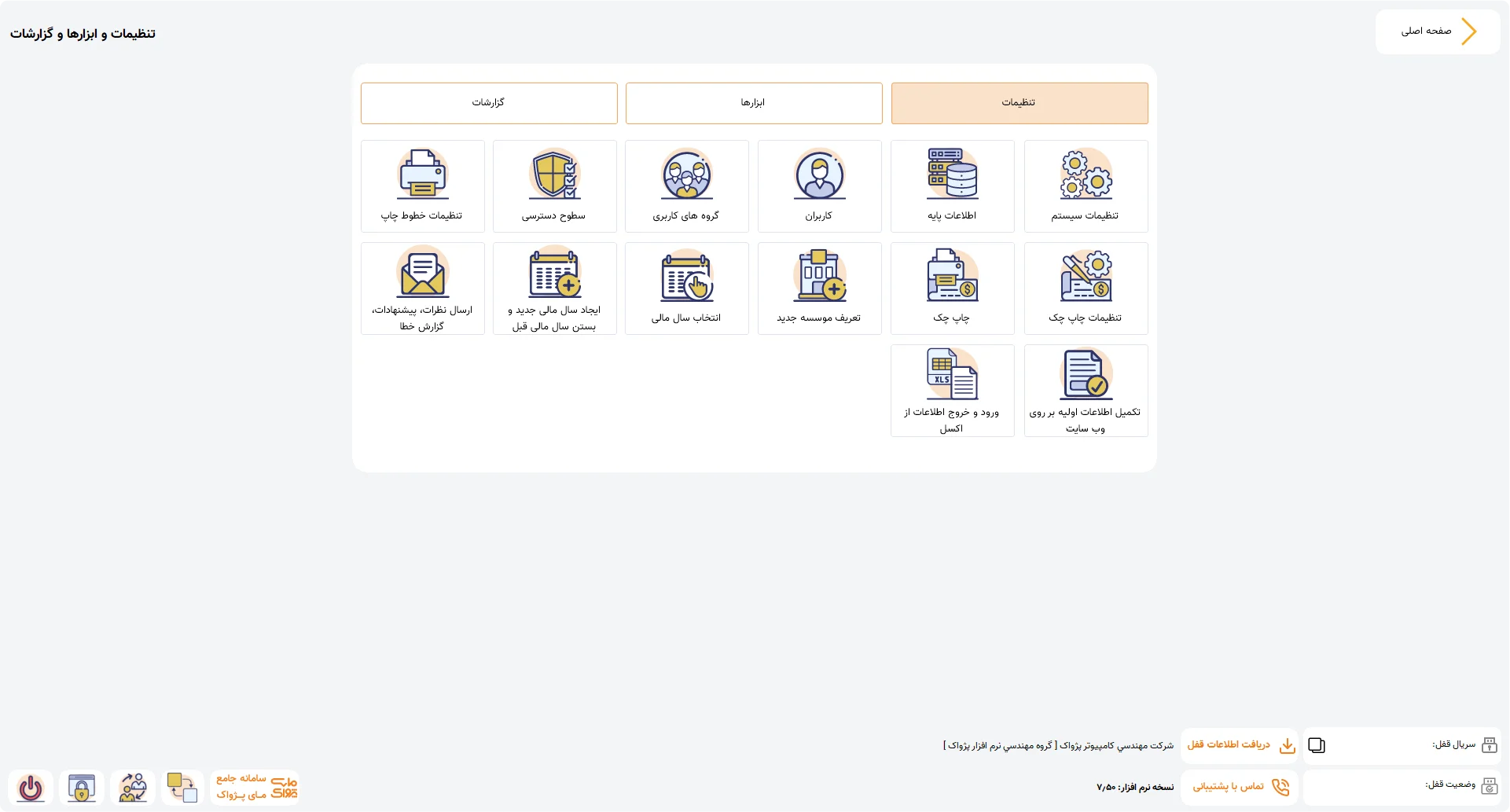Switch to the ابزارها (Tools) tab
This screenshot has width=1510, height=812.
754,103
